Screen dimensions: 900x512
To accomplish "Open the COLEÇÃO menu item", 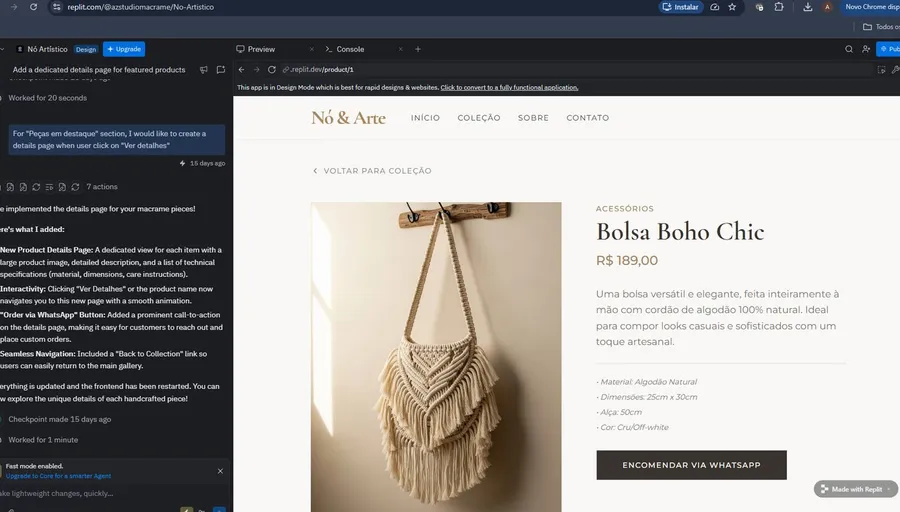I will pos(479,118).
